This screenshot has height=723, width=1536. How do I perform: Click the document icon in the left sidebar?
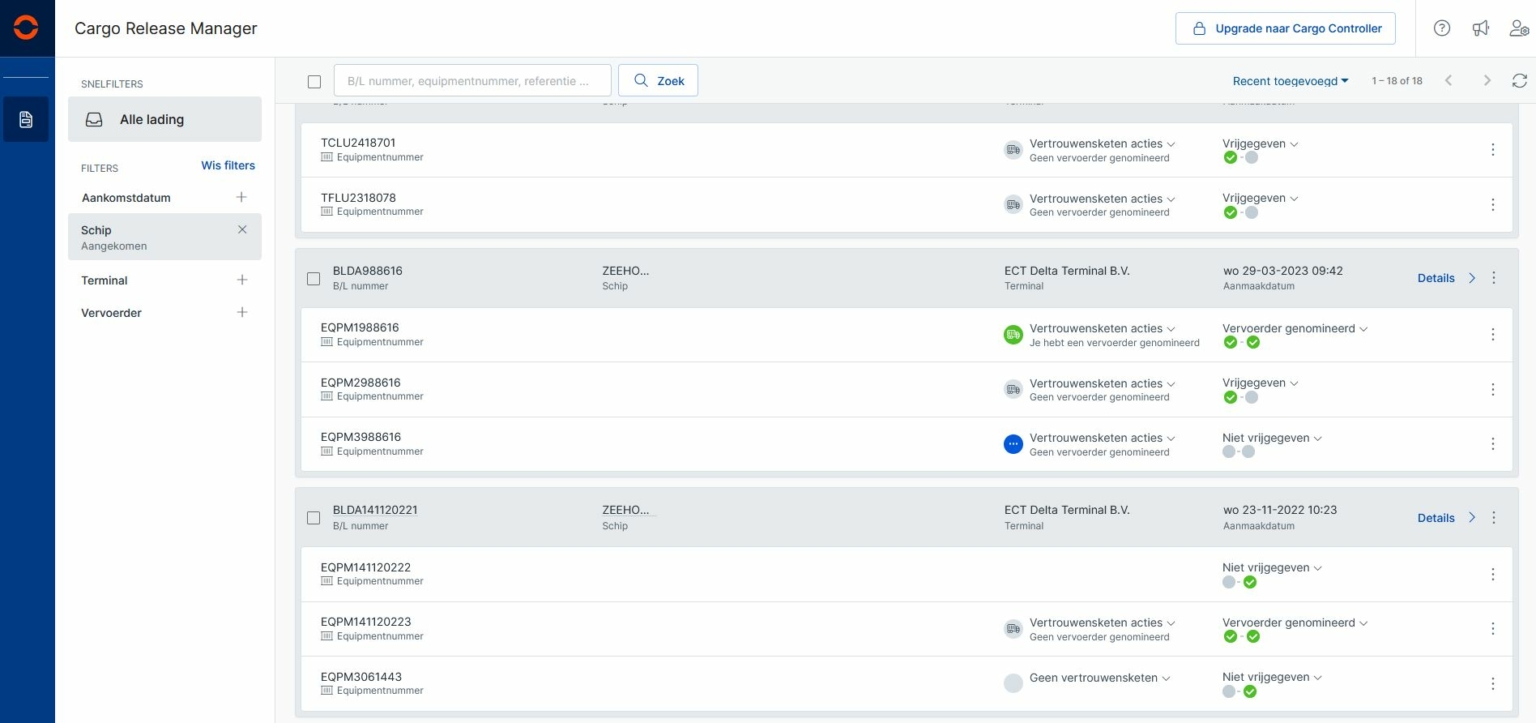click(x=26, y=119)
